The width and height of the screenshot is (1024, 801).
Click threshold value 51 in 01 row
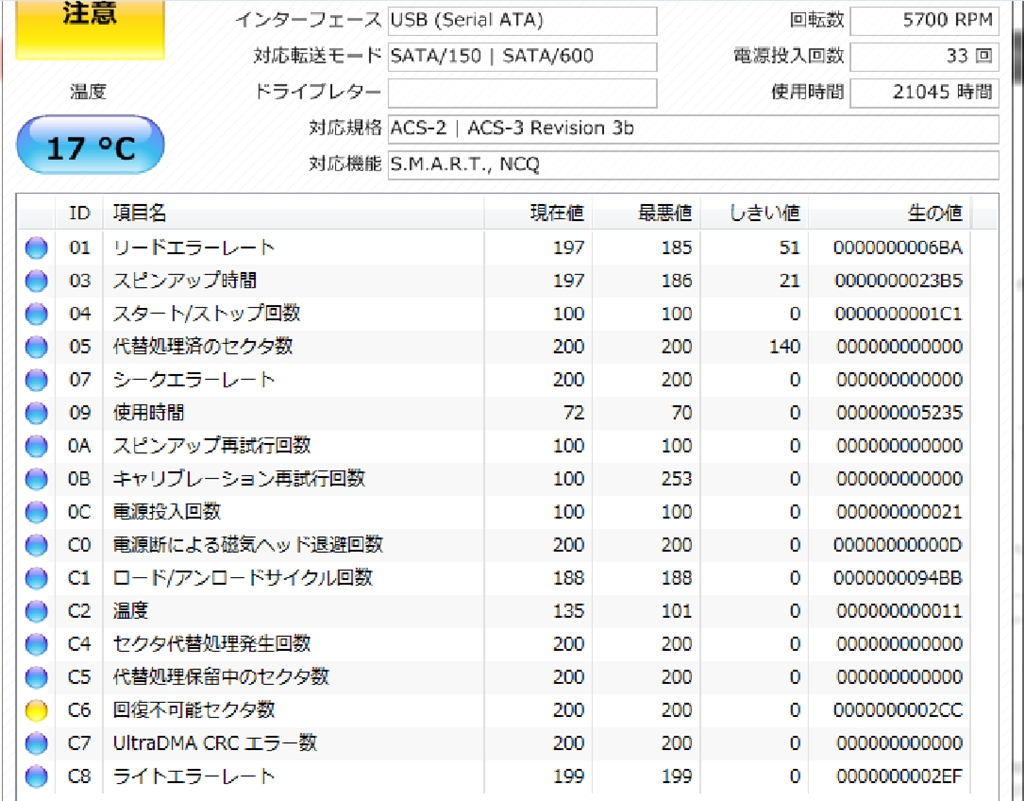790,248
